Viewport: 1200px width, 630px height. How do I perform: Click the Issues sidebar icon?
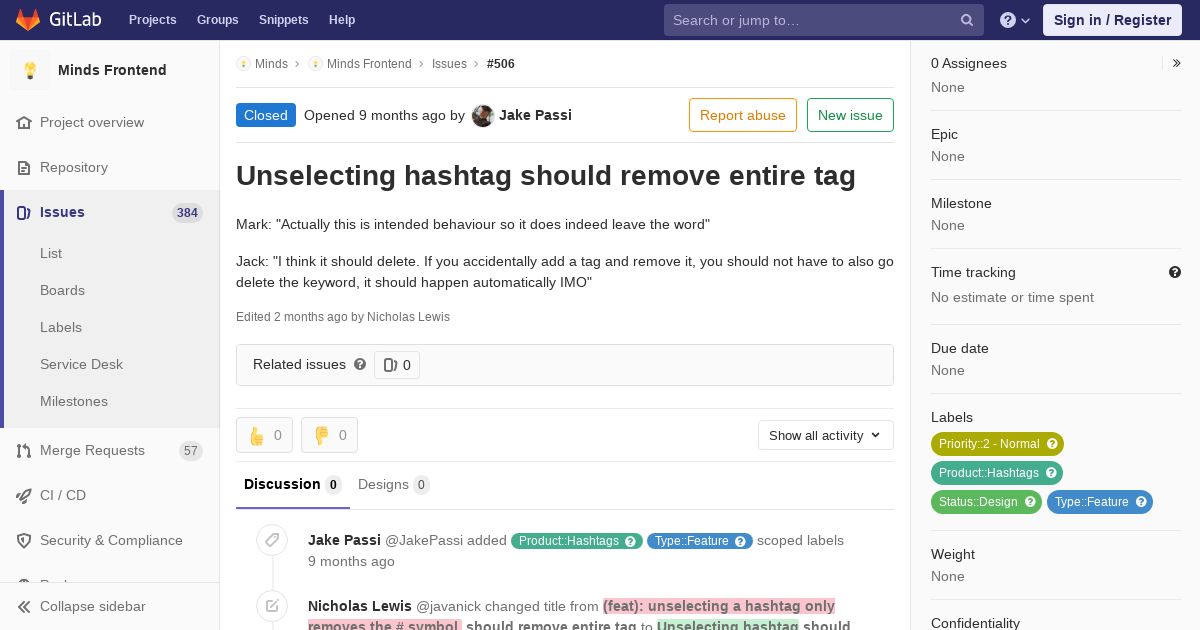pyautogui.click(x=24, y=212)
